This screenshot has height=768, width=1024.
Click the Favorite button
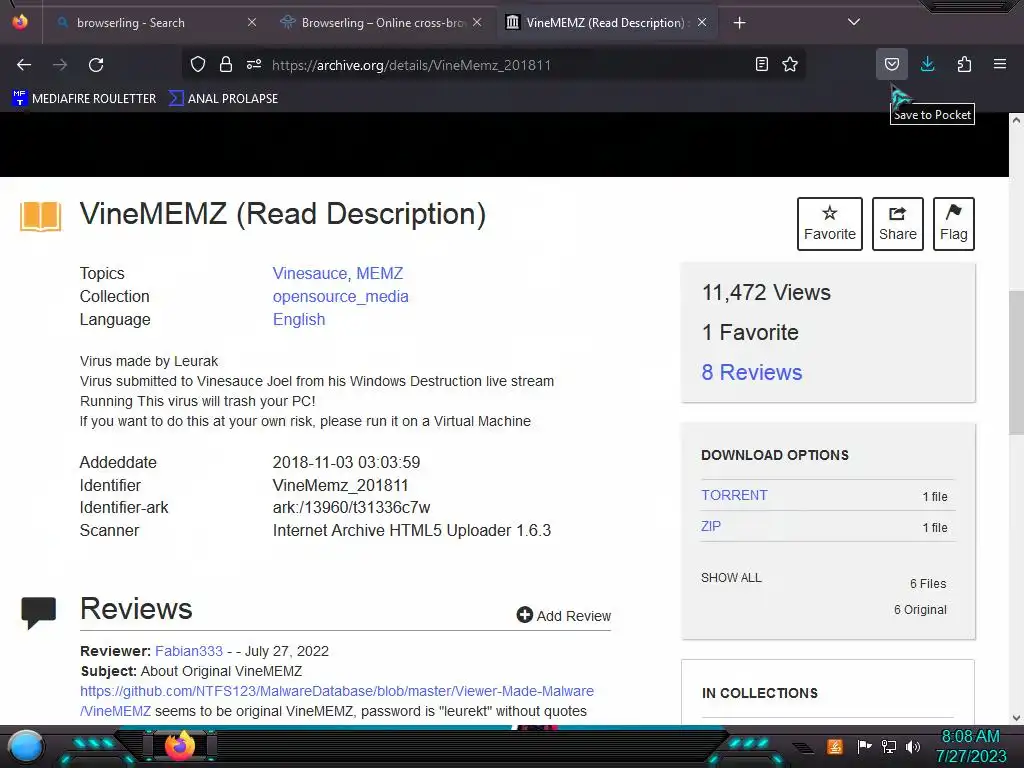[829, 223]
